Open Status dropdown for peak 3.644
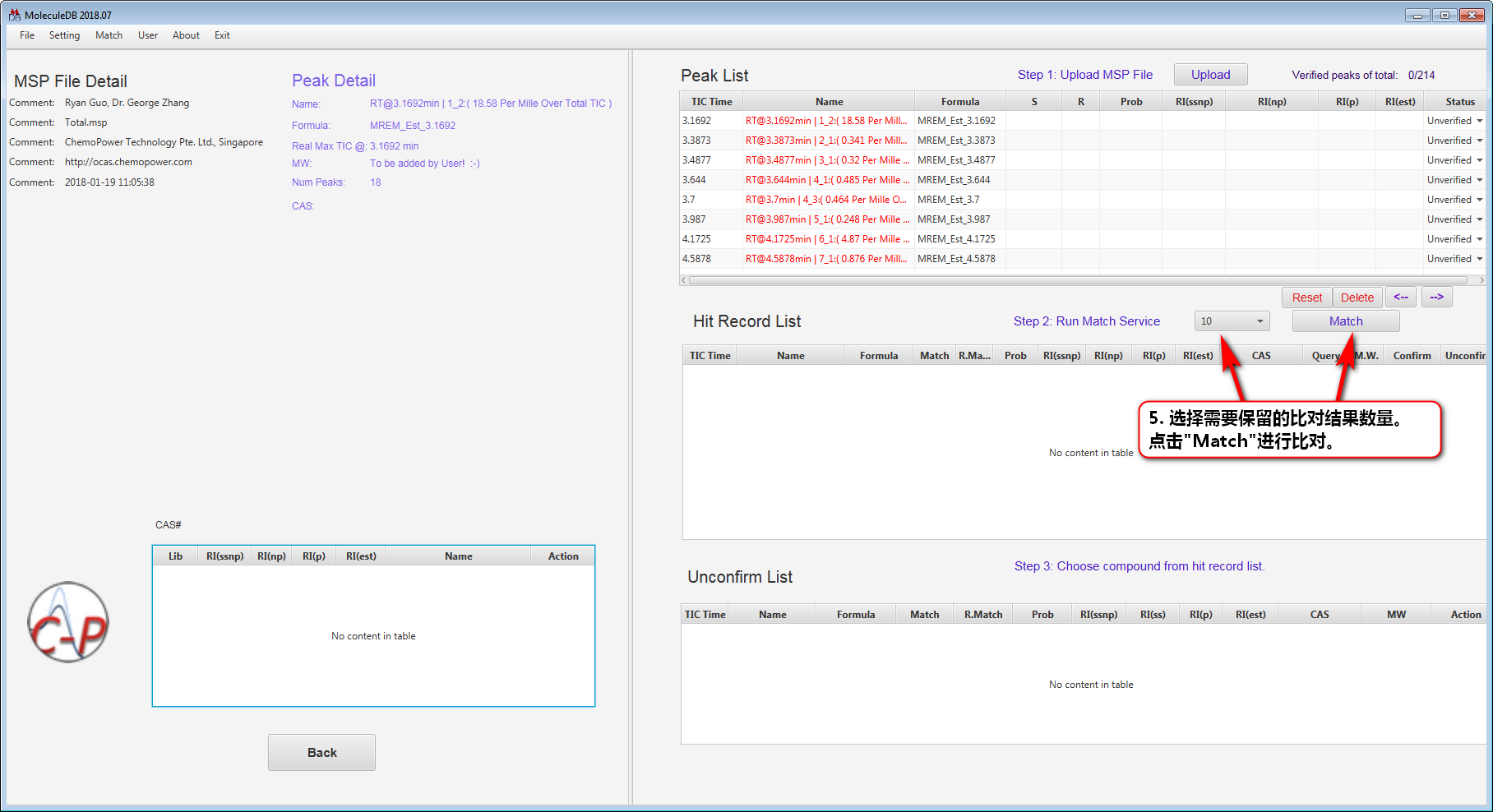Viewport: 1493px width, 812px height. point(1479,180)
